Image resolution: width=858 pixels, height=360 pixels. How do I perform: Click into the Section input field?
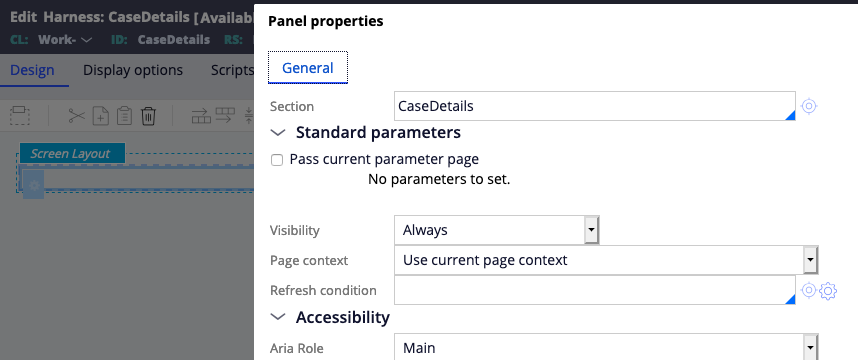tap(594, 106)
